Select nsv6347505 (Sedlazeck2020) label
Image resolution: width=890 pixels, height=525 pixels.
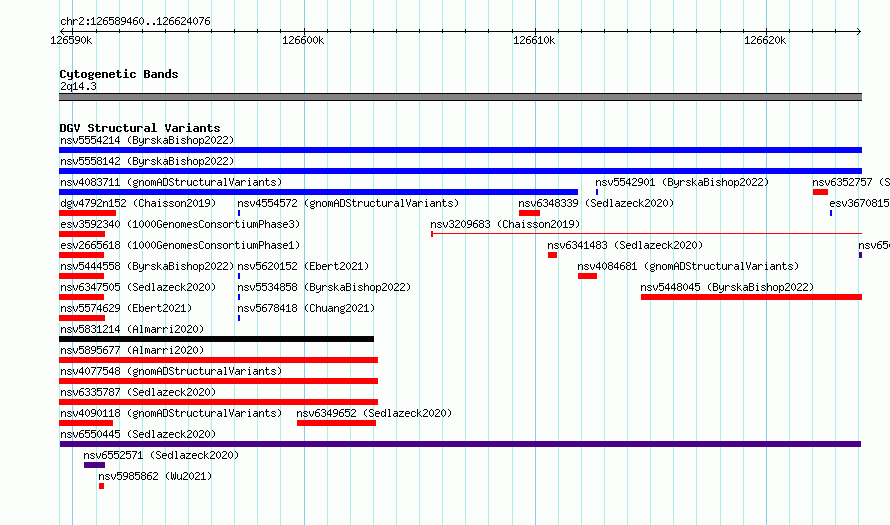tap(138, 287)
